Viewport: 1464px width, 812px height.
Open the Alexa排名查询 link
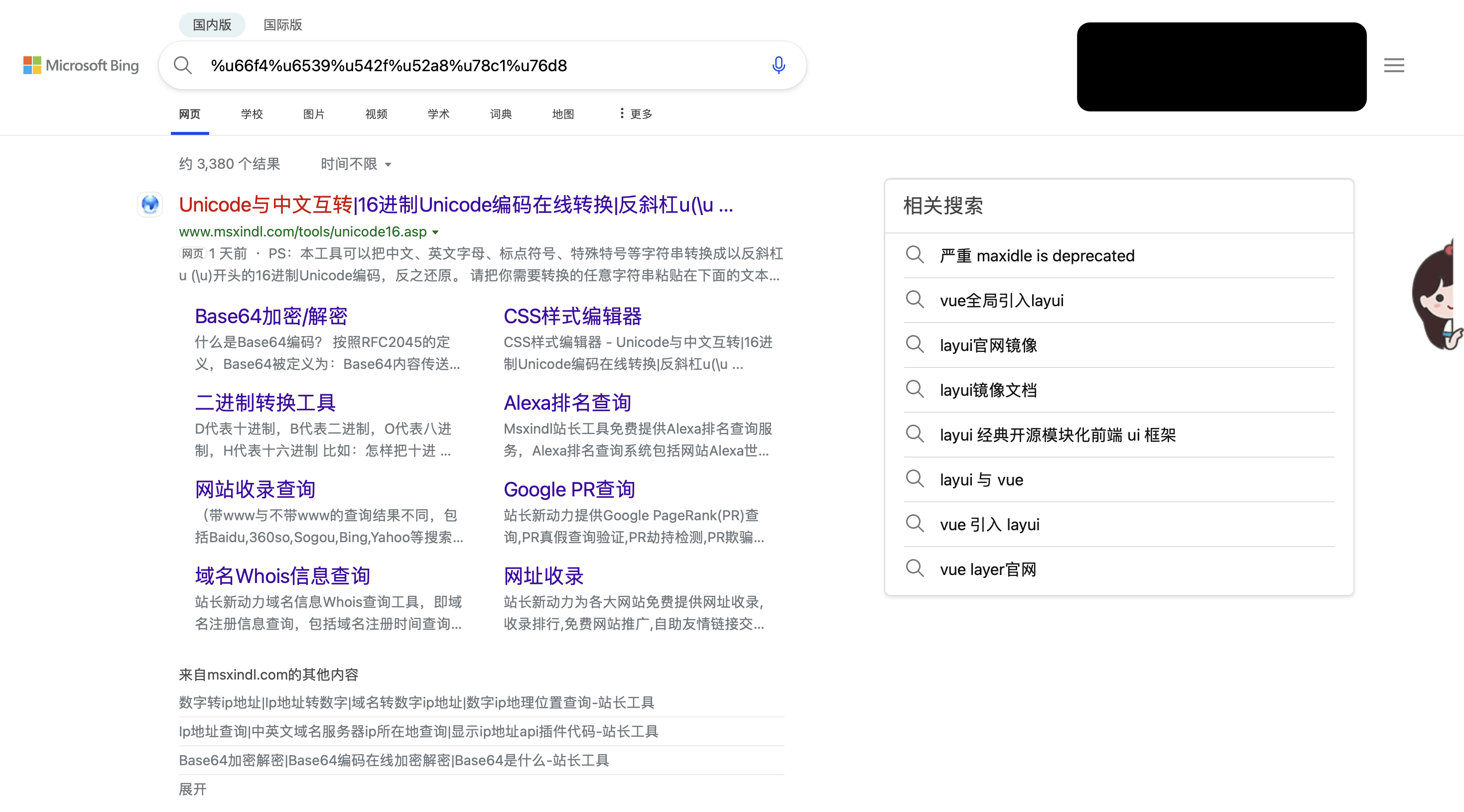click(567, 403)
